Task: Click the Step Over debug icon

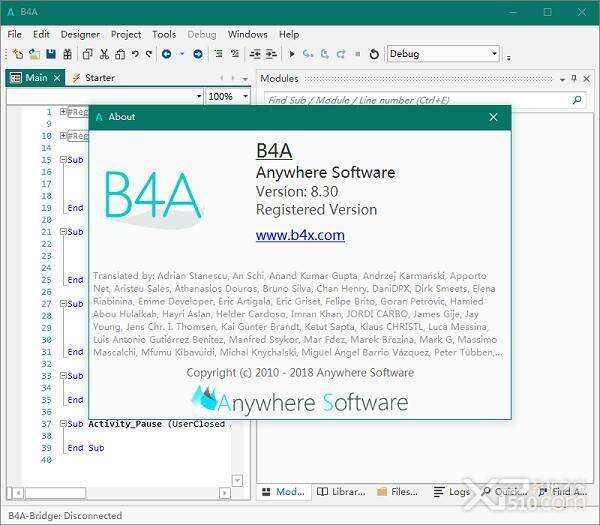Action: (324, 54)
